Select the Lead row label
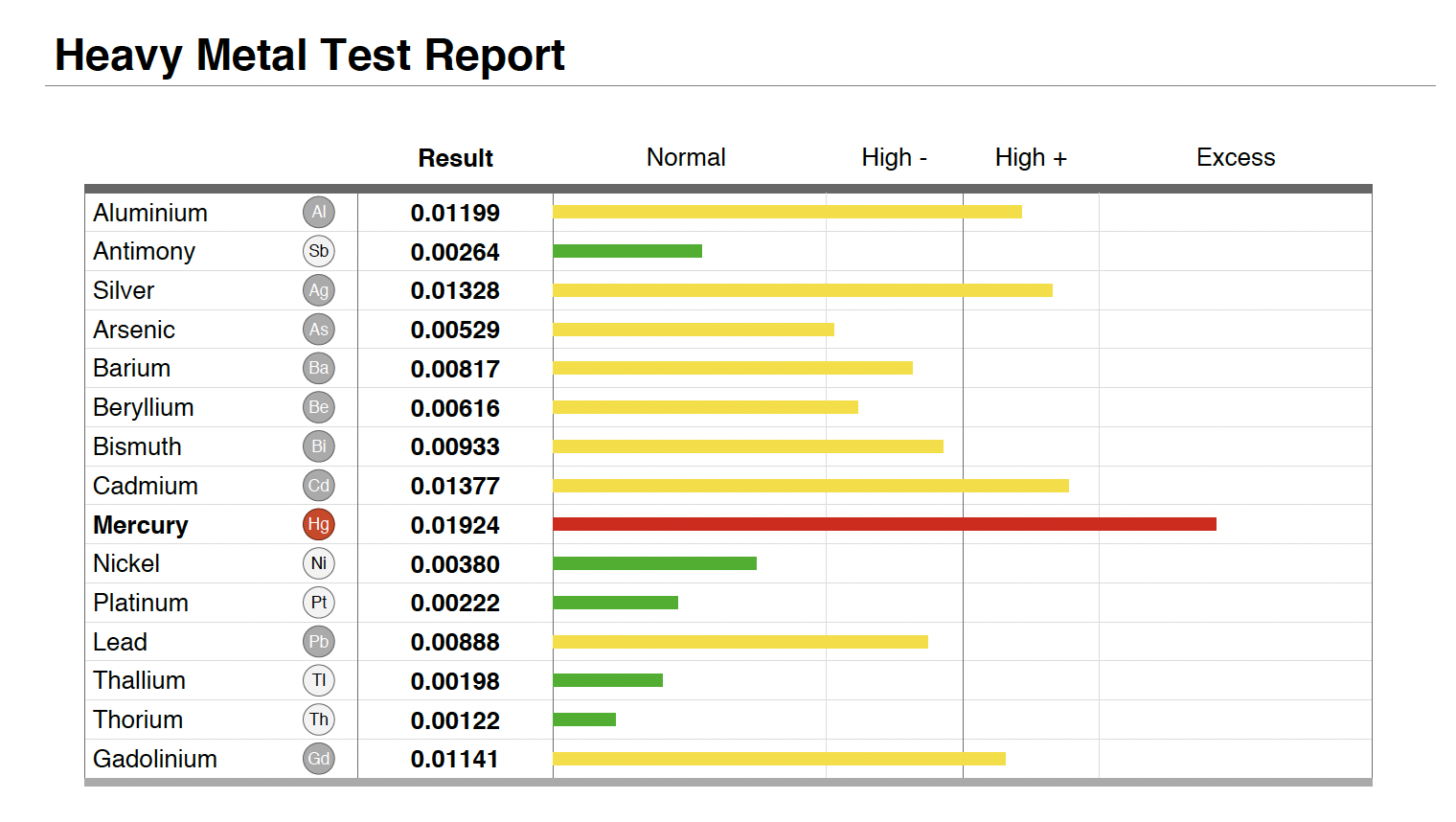 coord(120,642)
